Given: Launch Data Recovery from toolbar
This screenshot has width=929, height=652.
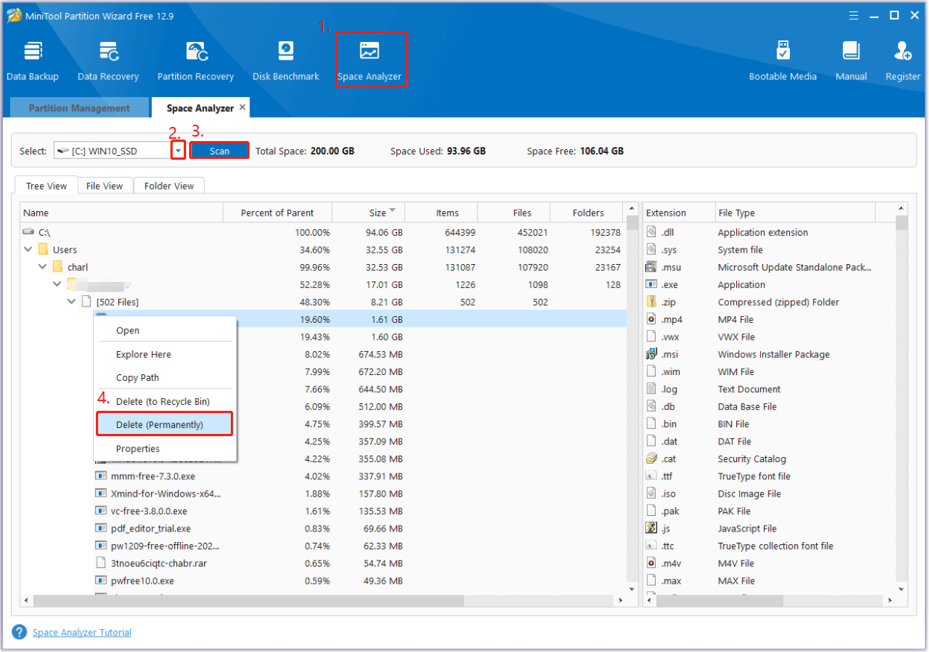Looking at the screenshot, I should pyautogui.click(x=108, y=60).
